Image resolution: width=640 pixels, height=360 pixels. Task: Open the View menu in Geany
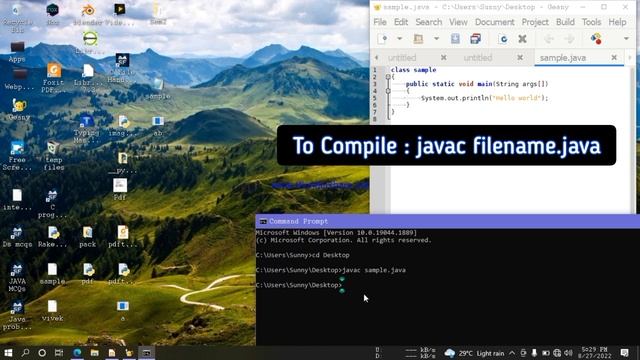(x=458, y=22)
